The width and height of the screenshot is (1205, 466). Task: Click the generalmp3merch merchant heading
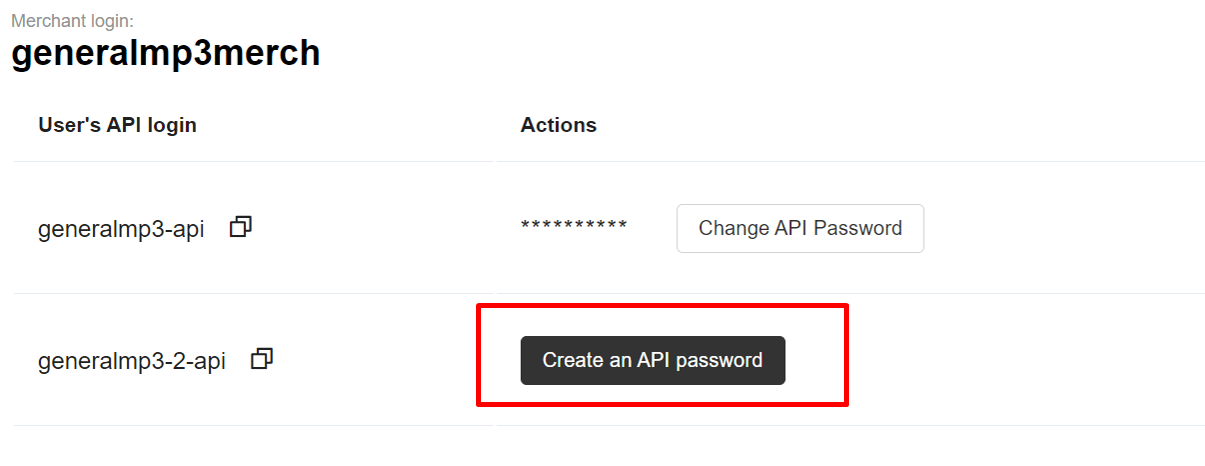[x=166, y=53]
